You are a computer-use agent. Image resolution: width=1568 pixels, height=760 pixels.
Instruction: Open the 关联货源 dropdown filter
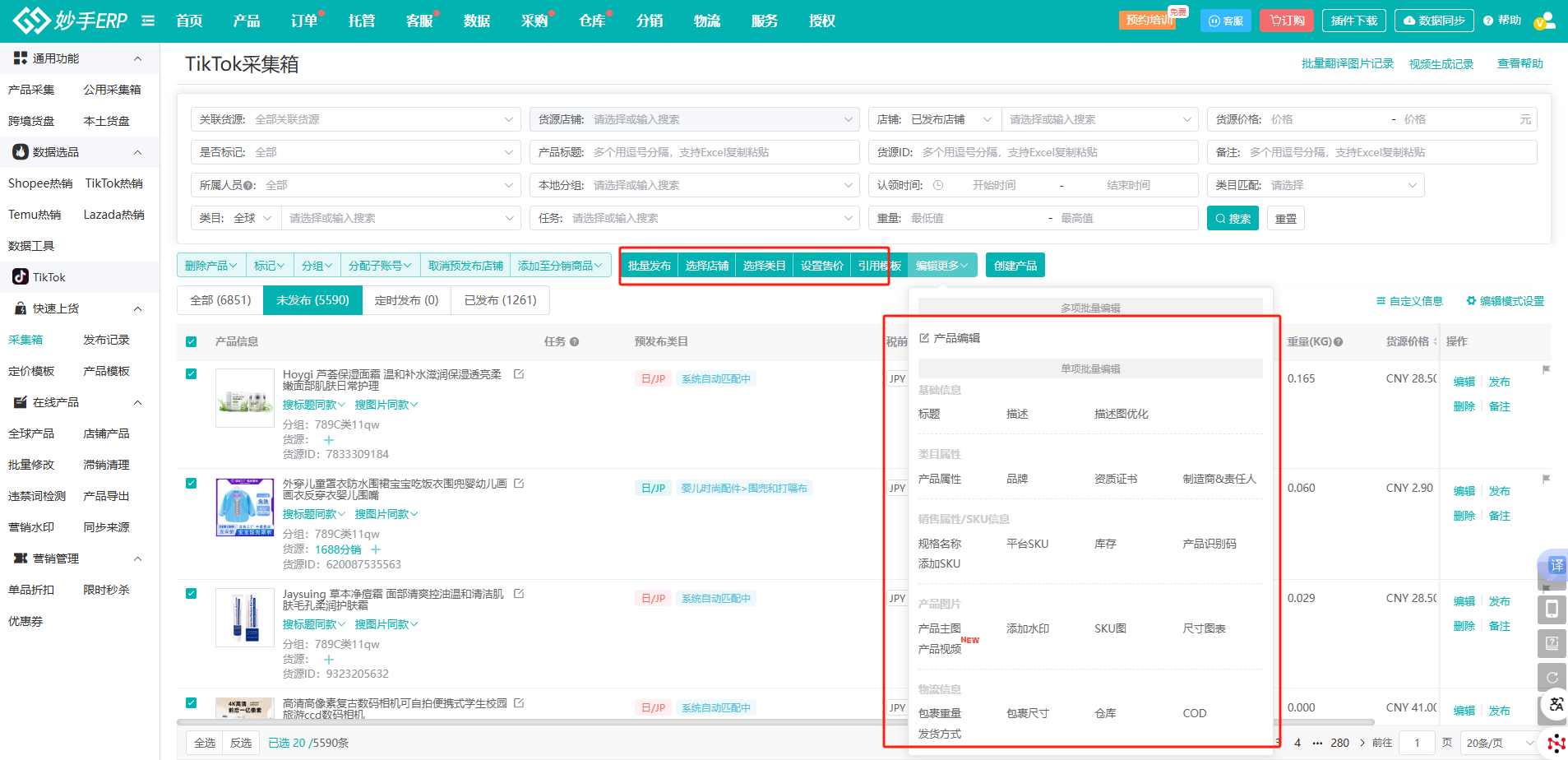click(356, 120)
